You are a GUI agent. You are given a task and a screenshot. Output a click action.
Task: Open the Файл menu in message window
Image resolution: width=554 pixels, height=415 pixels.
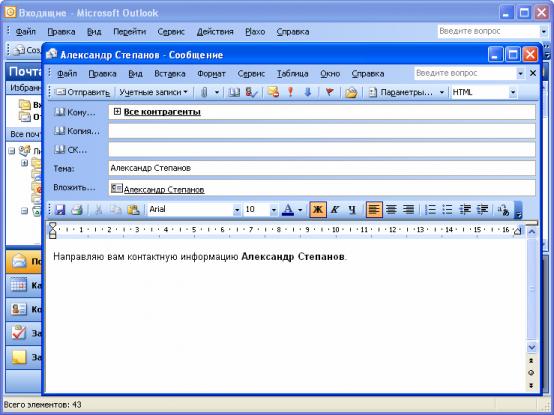(67, 73)
